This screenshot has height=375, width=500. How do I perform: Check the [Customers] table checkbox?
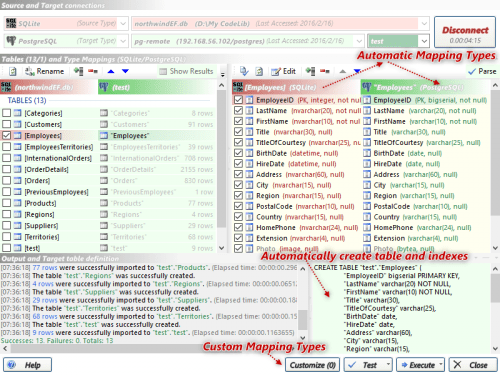[x=6, y=124]
